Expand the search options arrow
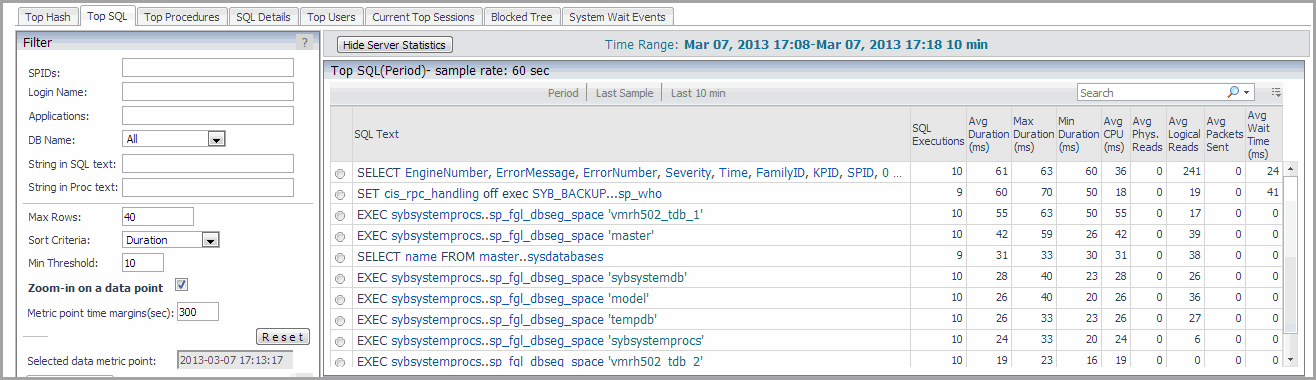 pyautogui.click(x=1246, y=93)
